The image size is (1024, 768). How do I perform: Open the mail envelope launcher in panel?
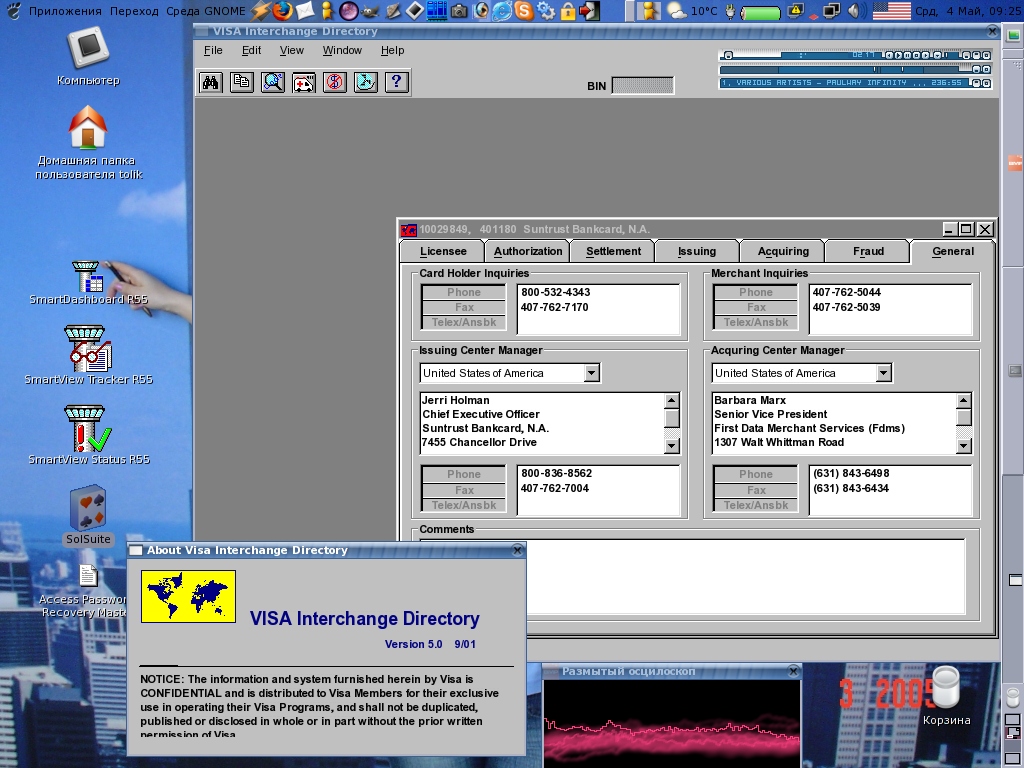304,11
